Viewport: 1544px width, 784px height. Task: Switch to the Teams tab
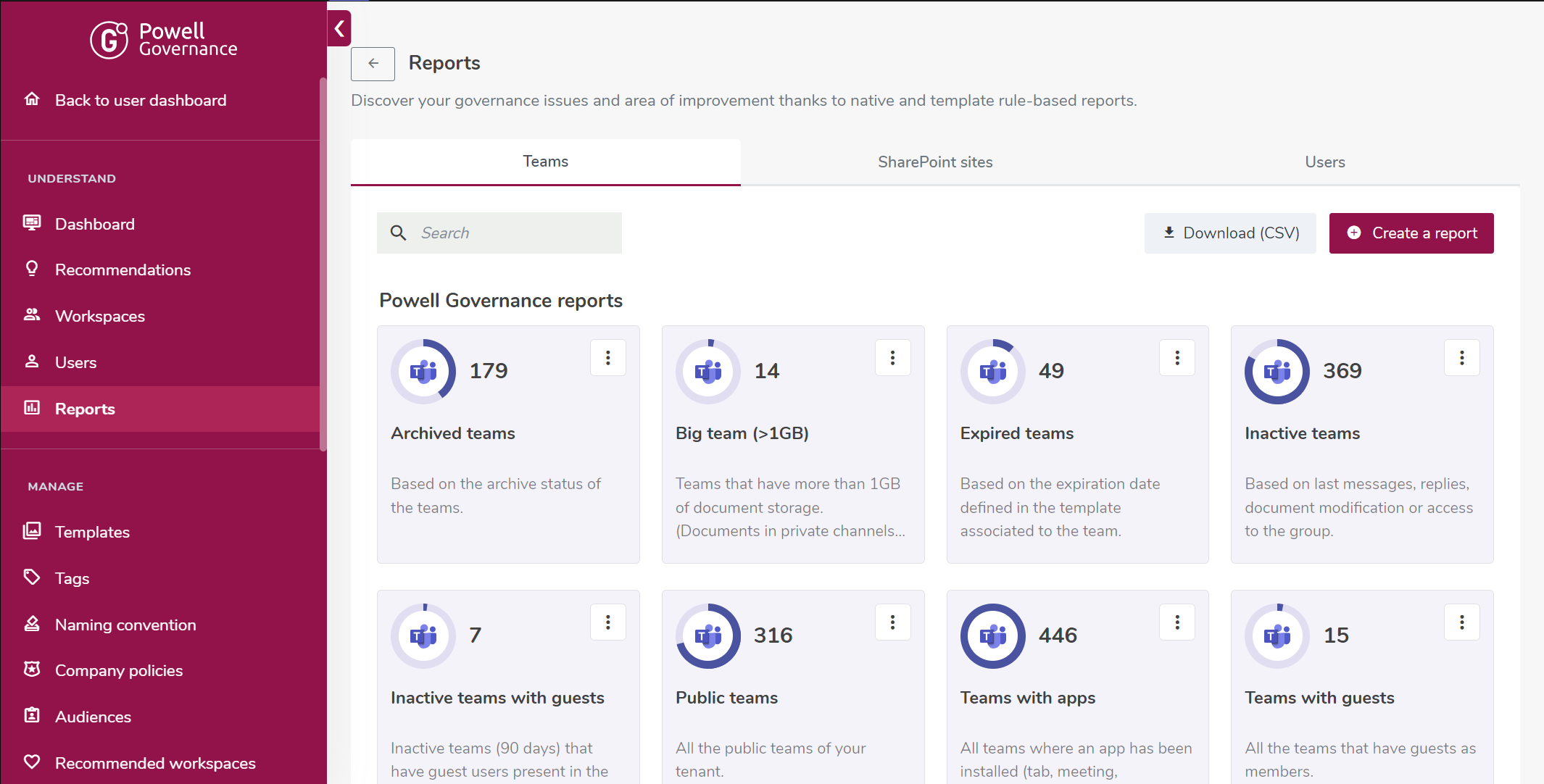[x=546, y=162]
